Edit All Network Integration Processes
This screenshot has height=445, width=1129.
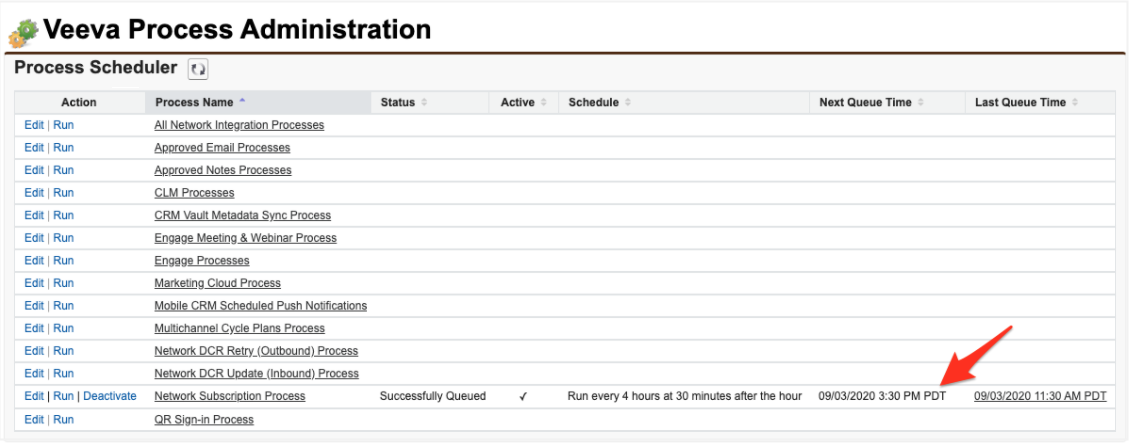(x=34, y=125)
